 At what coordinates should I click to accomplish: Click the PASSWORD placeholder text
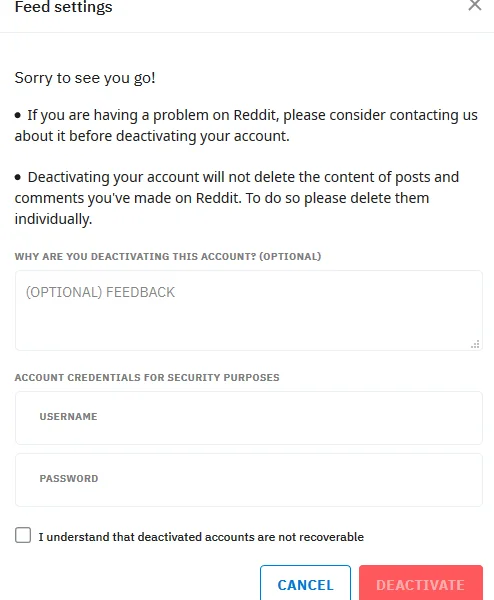pyautogui.click(x=69, y=478)
